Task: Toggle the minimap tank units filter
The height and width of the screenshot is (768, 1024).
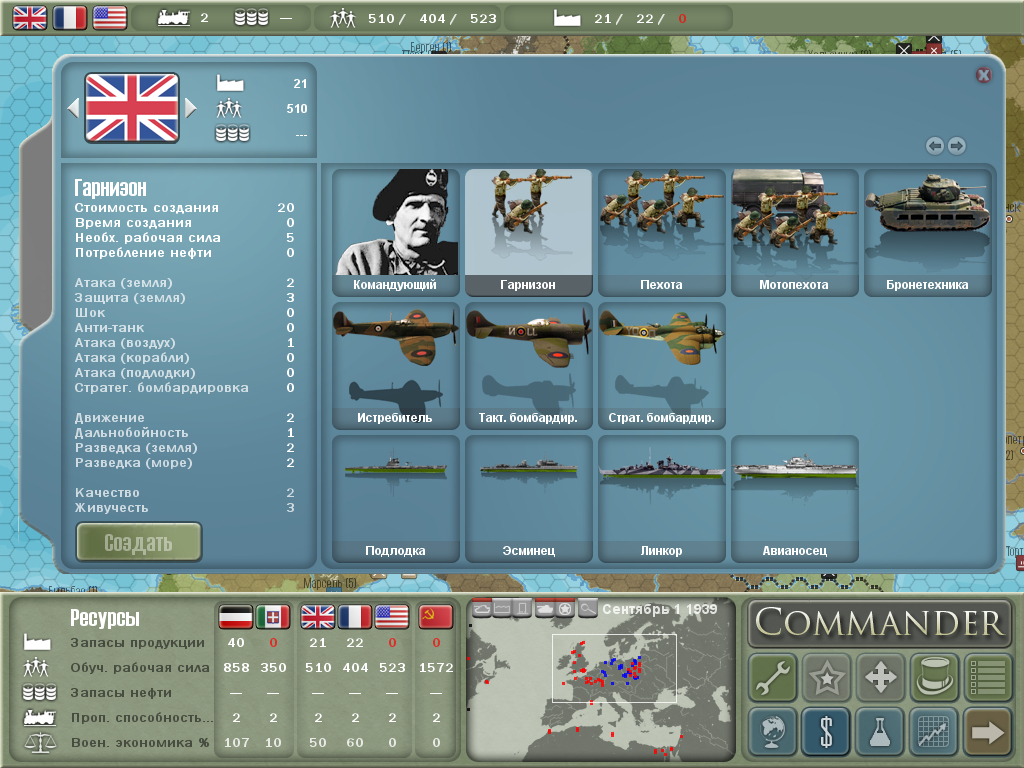Action: pos(545,608)
